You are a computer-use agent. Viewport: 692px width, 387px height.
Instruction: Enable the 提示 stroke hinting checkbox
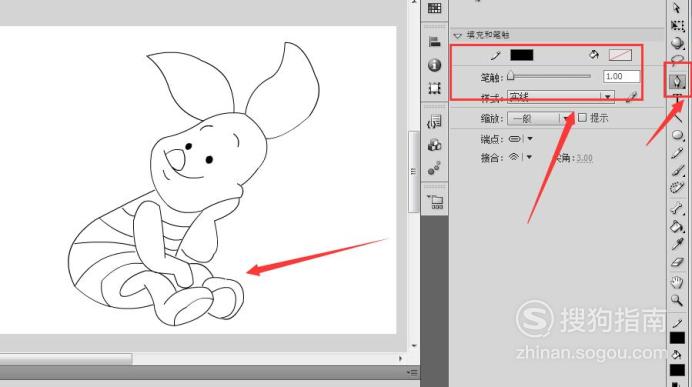[x=582, y=117]
